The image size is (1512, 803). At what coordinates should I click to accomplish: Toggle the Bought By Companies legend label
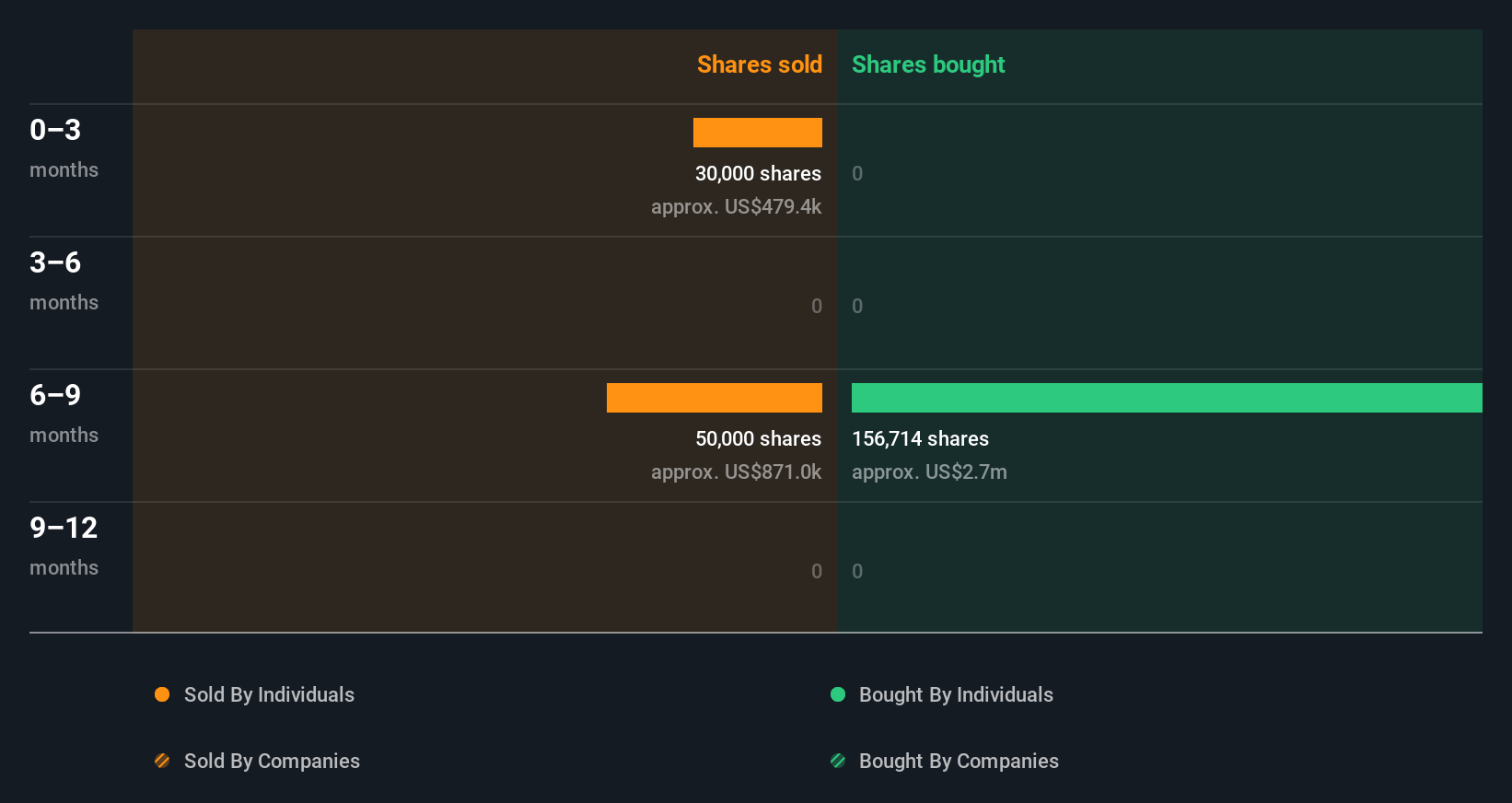[x=959, y=761]
